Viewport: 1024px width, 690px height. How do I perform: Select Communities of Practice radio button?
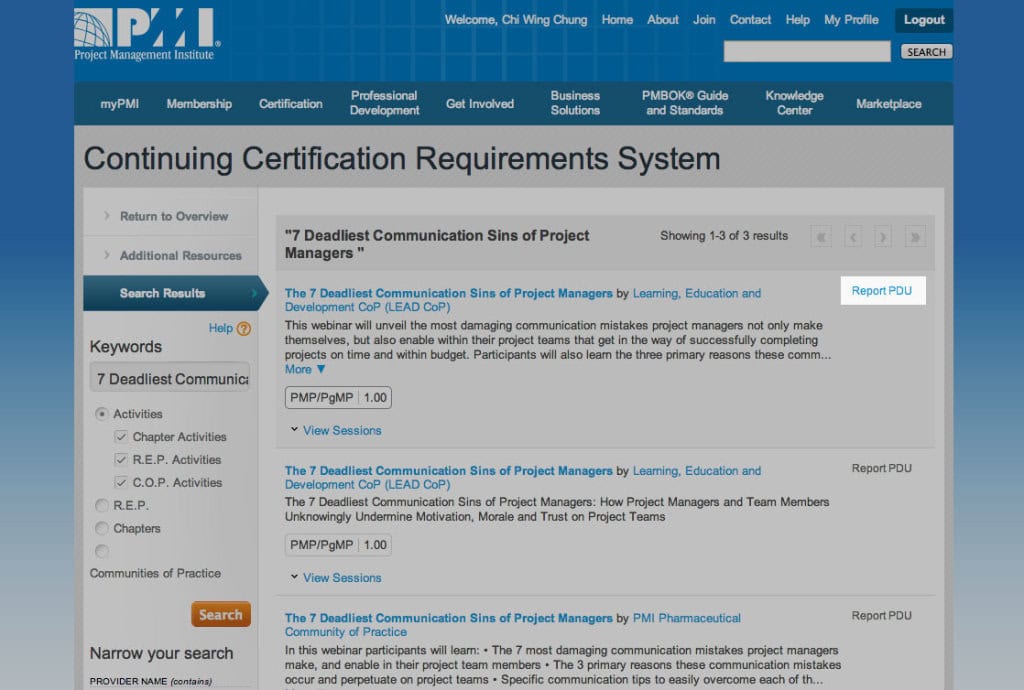point(101,551)
